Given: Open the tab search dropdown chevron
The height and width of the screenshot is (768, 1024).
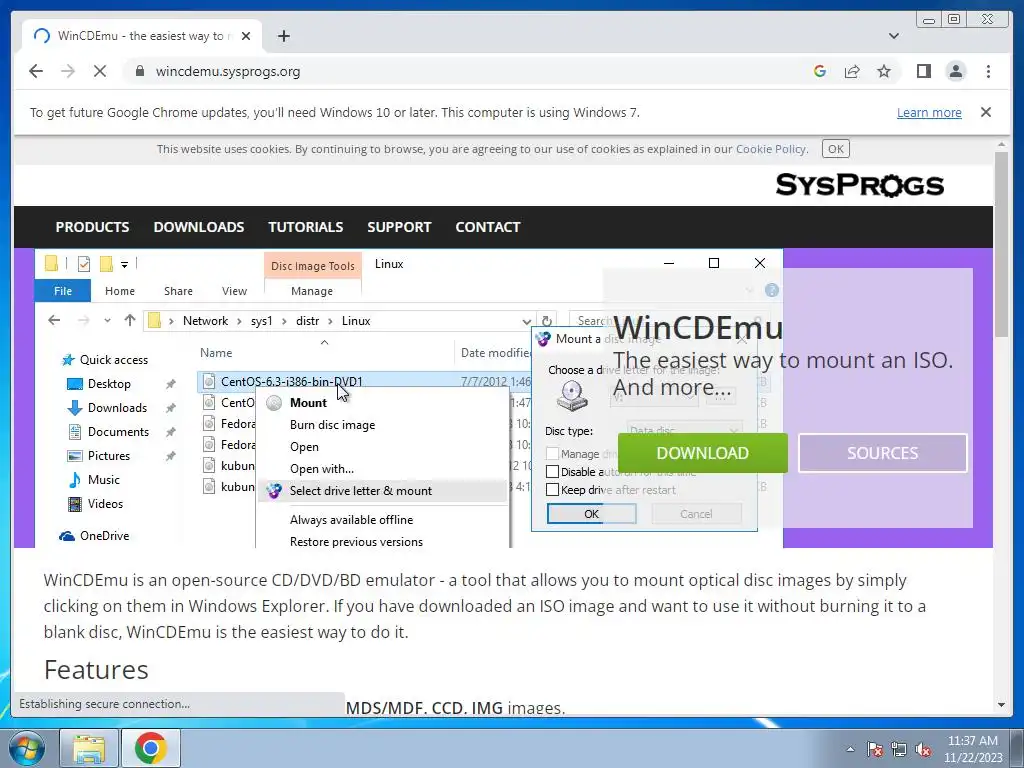Looking at the screenshot, I should [x=893, y=36].
